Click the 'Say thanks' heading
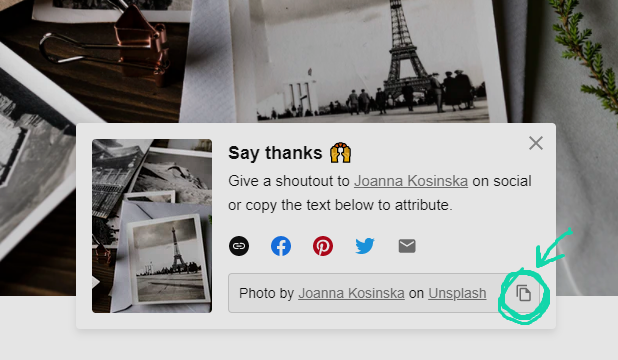The height and width of the screenshot is (360, 618). (275, 153)
